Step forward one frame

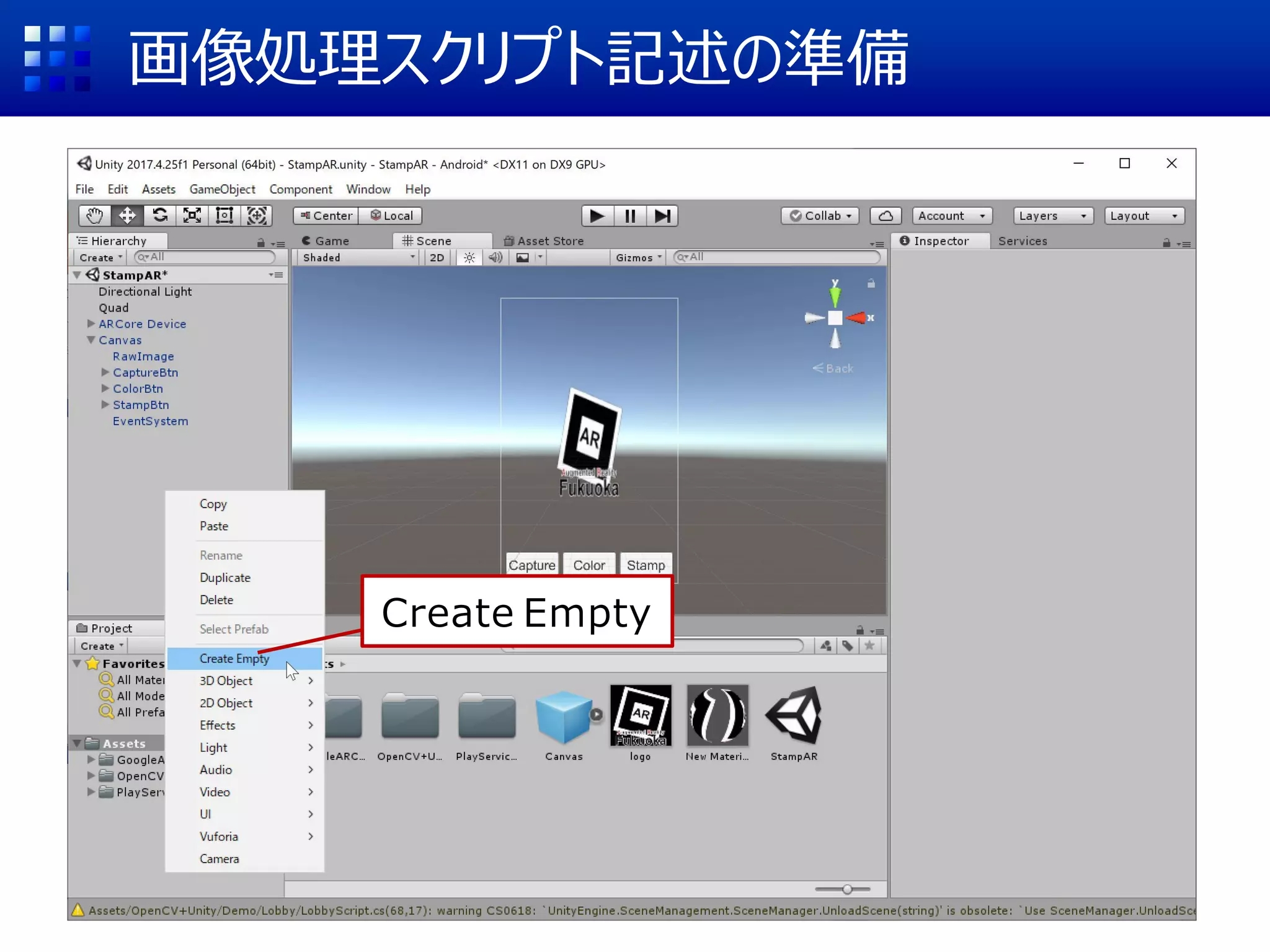pos(662,216)
